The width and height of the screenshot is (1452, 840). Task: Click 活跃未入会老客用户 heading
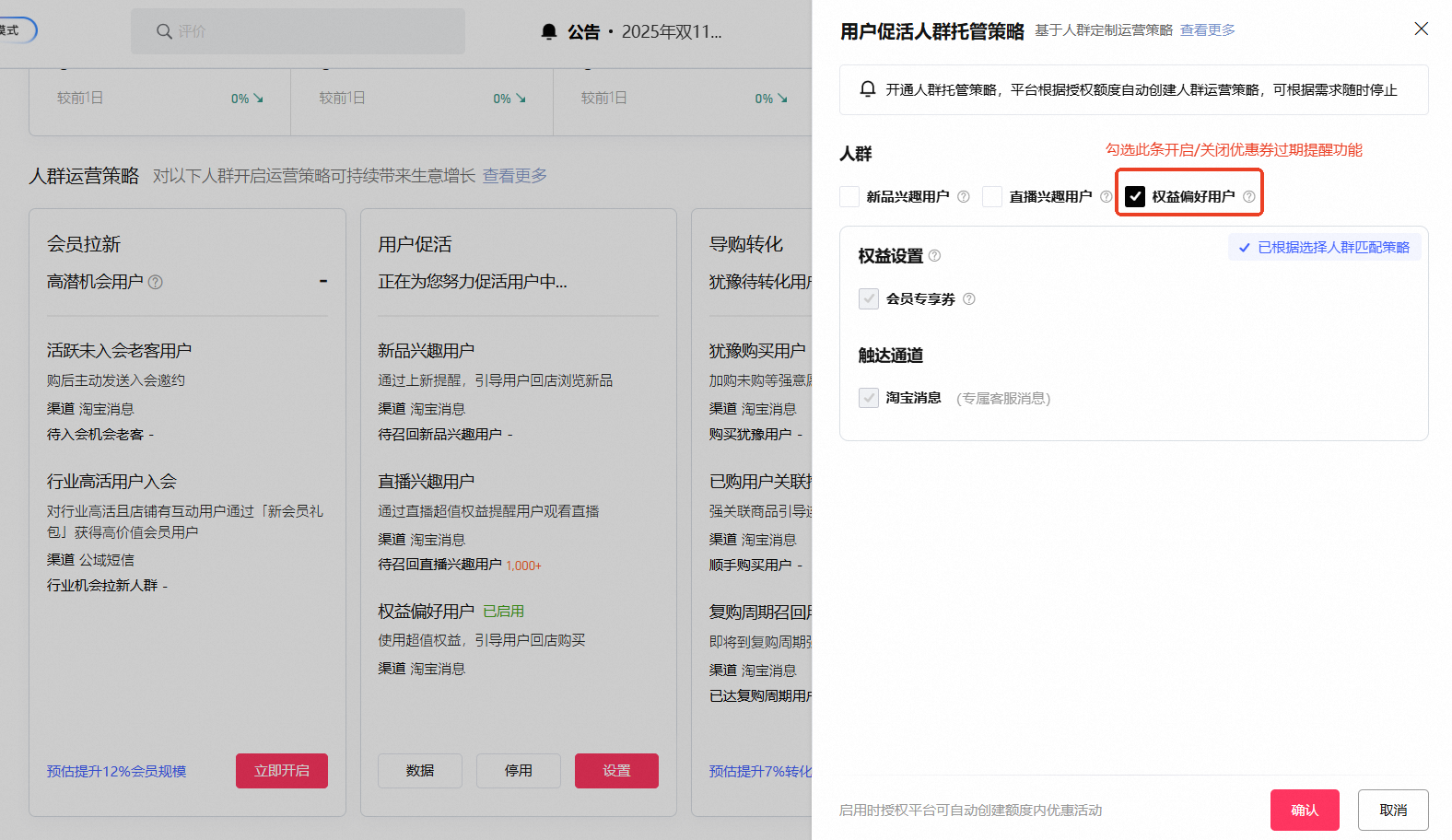120,351
